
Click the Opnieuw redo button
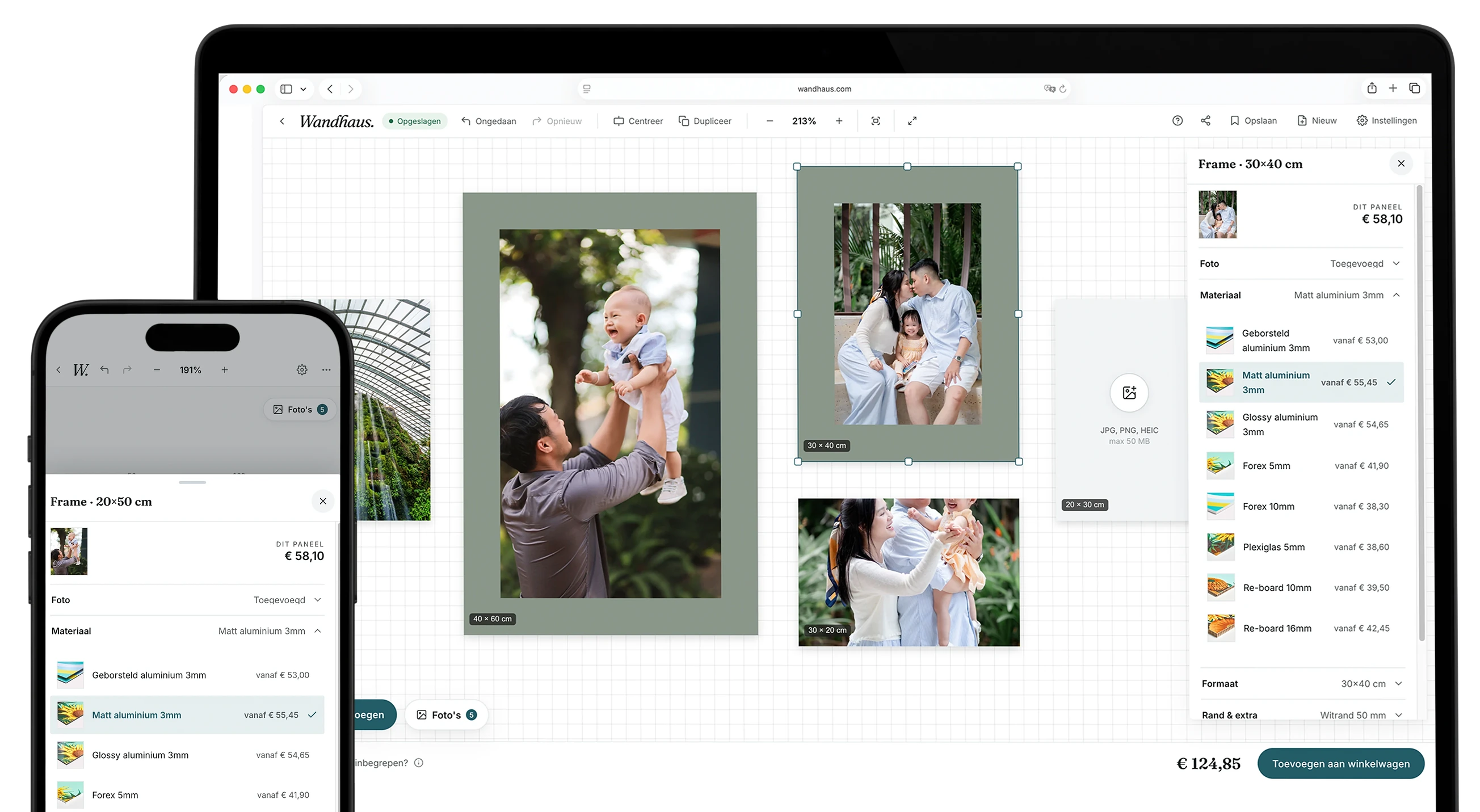pos(557,121)
